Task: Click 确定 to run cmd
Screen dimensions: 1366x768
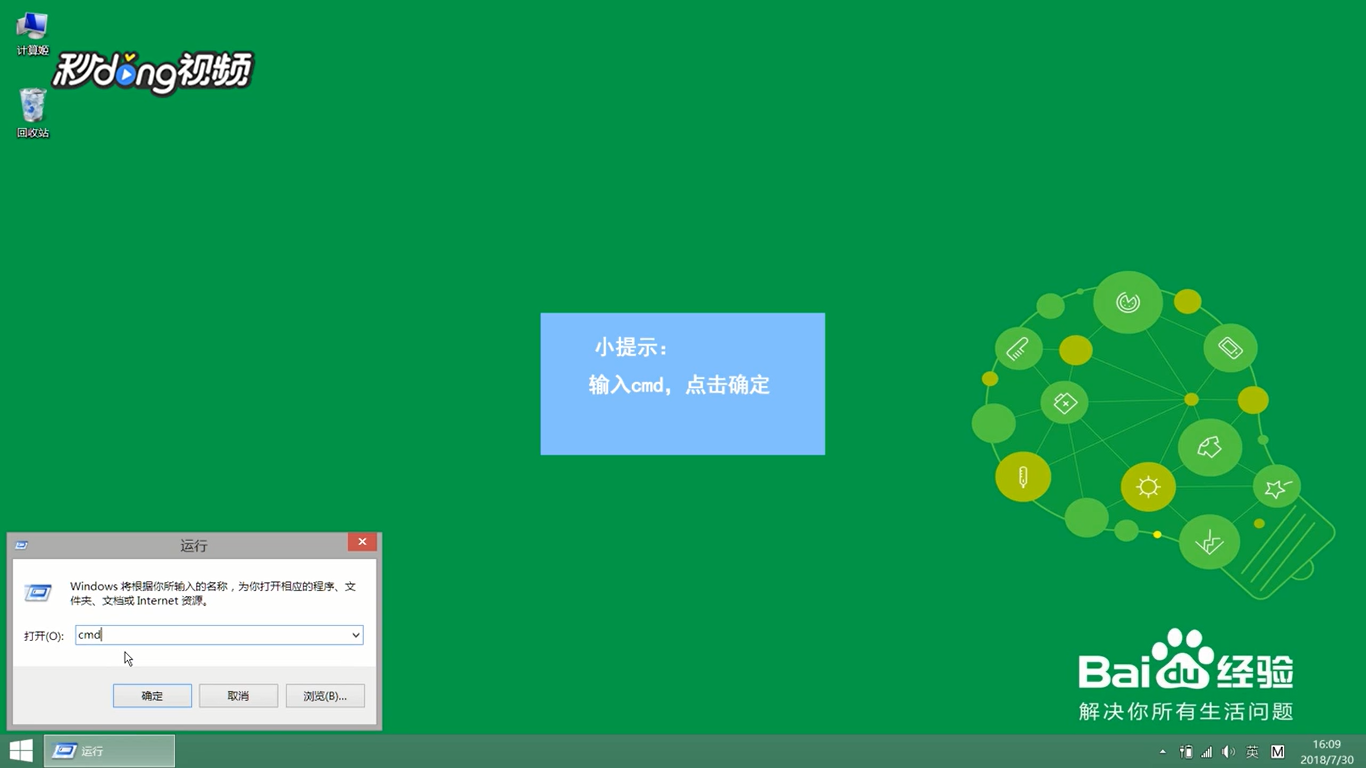Action: 152,696
